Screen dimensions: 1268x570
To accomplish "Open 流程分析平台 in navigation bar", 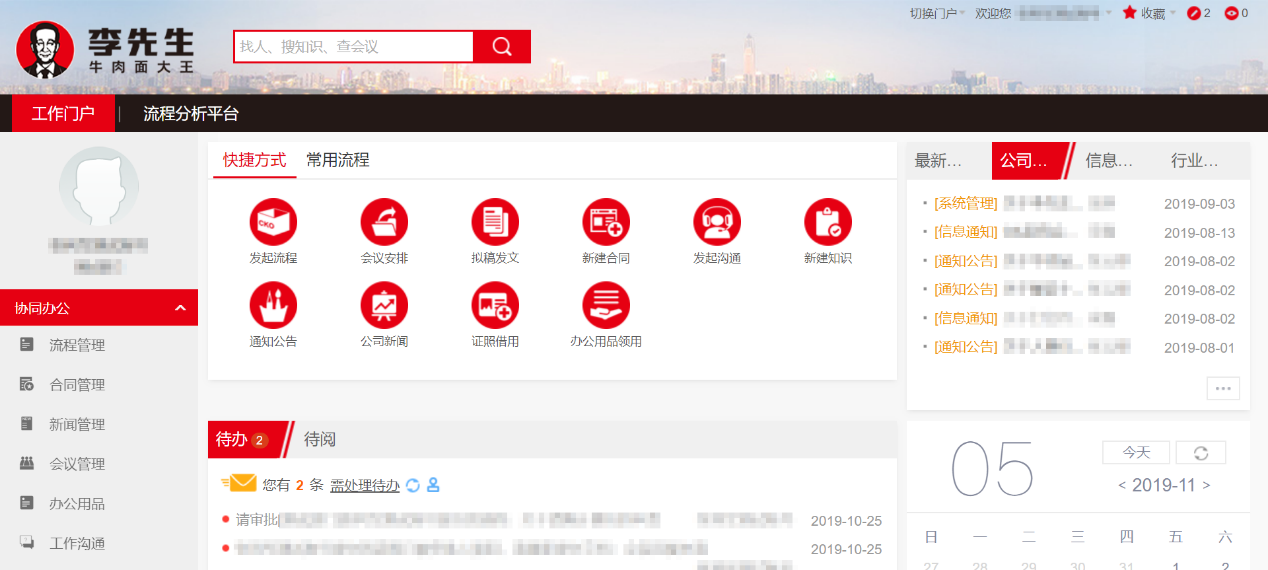I will [191, 114].
